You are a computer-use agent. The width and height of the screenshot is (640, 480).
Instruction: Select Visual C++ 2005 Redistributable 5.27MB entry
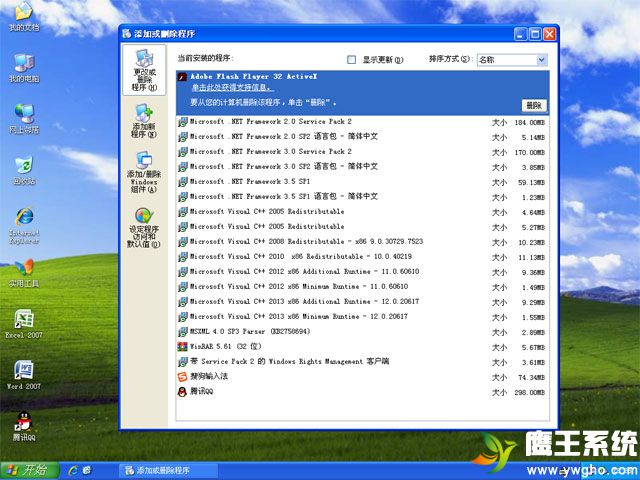(x=362, y=227)
